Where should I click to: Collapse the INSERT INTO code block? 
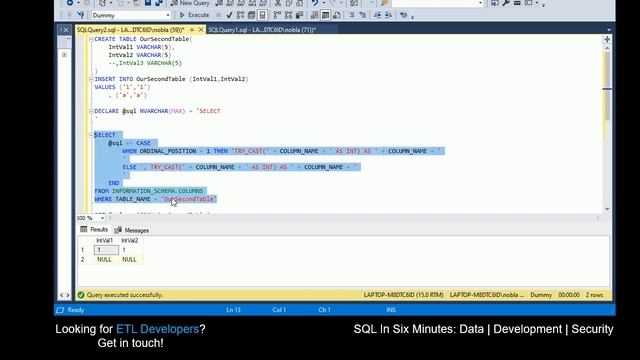pos(91,79)
